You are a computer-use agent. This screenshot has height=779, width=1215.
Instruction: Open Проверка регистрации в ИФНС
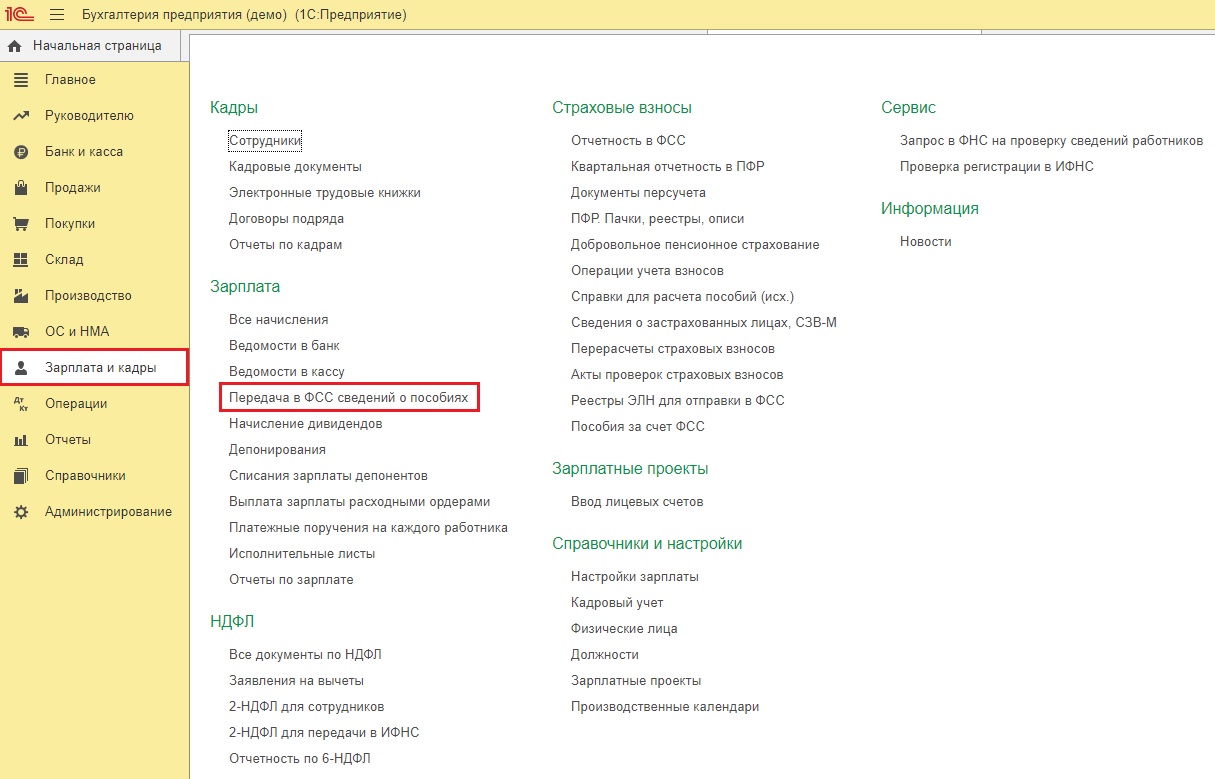coord(996,167)
